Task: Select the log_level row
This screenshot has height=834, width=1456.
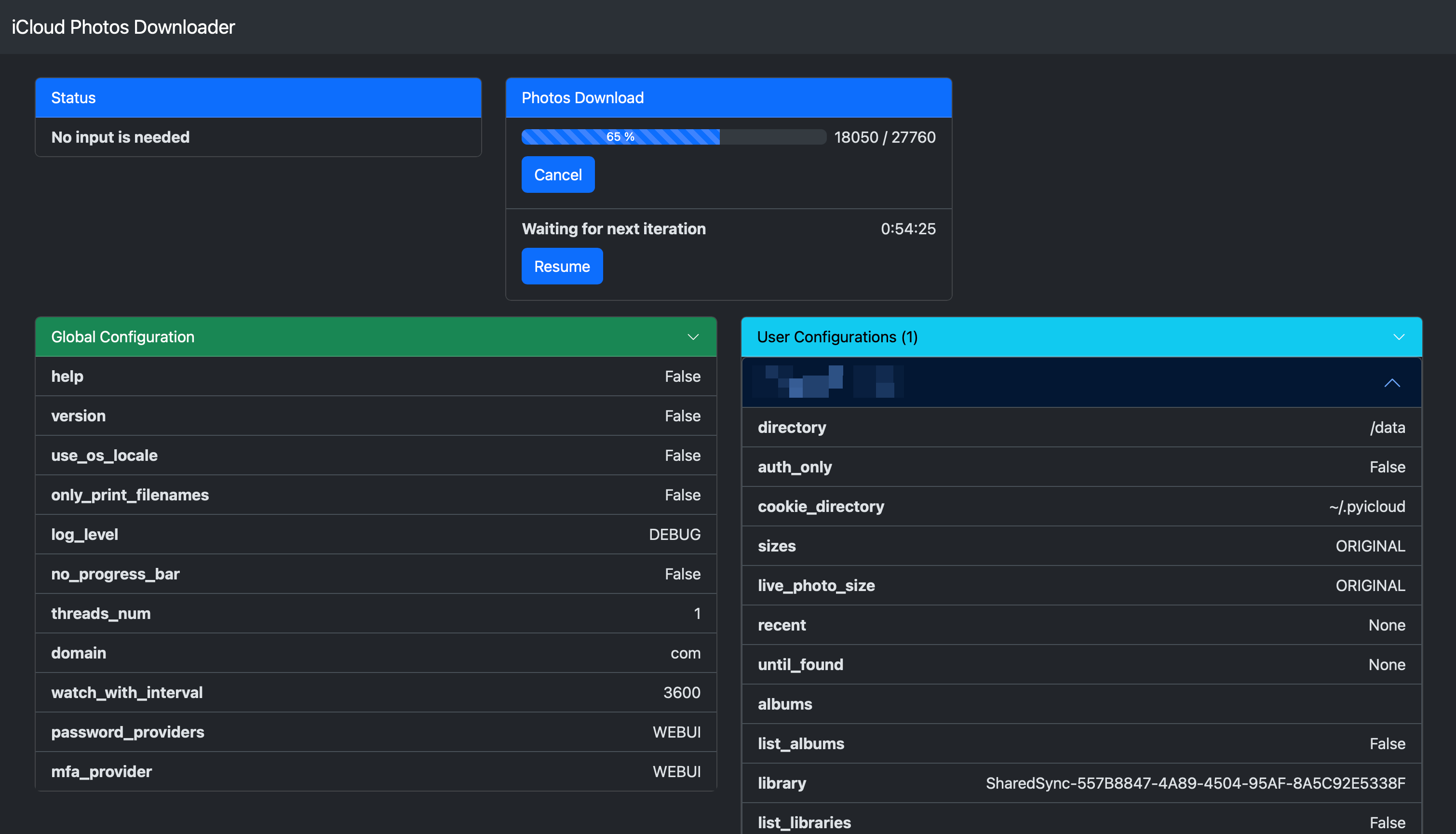Action: point(376,535)
